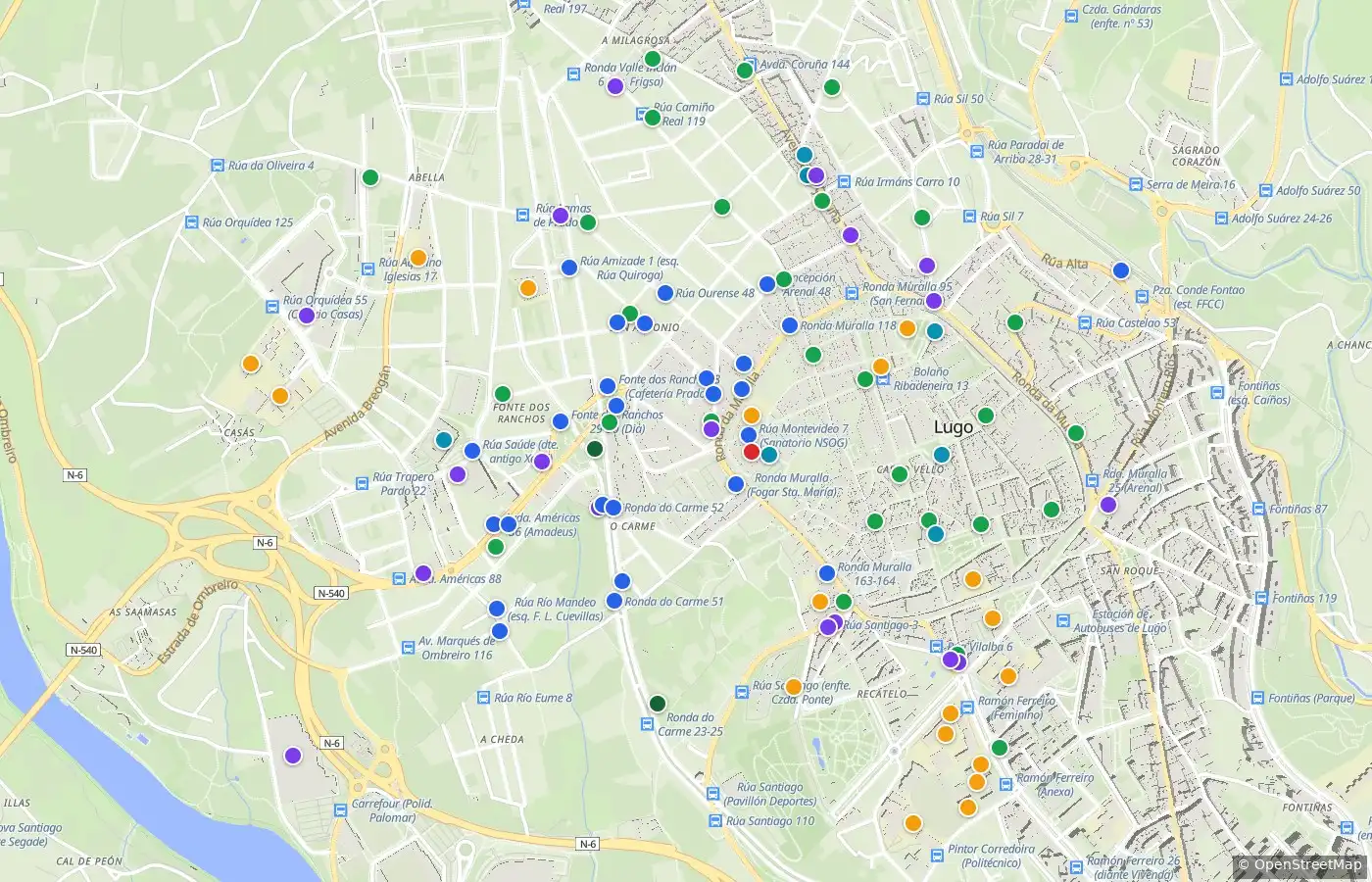Select the Rúa Orquídea 125 bus stop icon
Image resolution: width=1372 pixels, height=882 pixels.
click(192, 222)
